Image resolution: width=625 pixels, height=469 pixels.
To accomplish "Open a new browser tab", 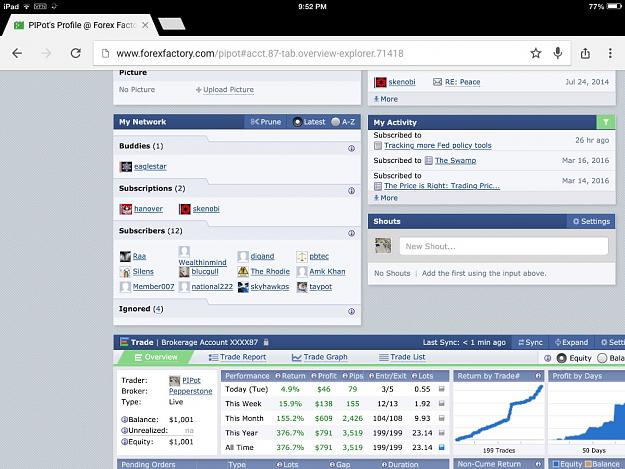I will point(172,24).
